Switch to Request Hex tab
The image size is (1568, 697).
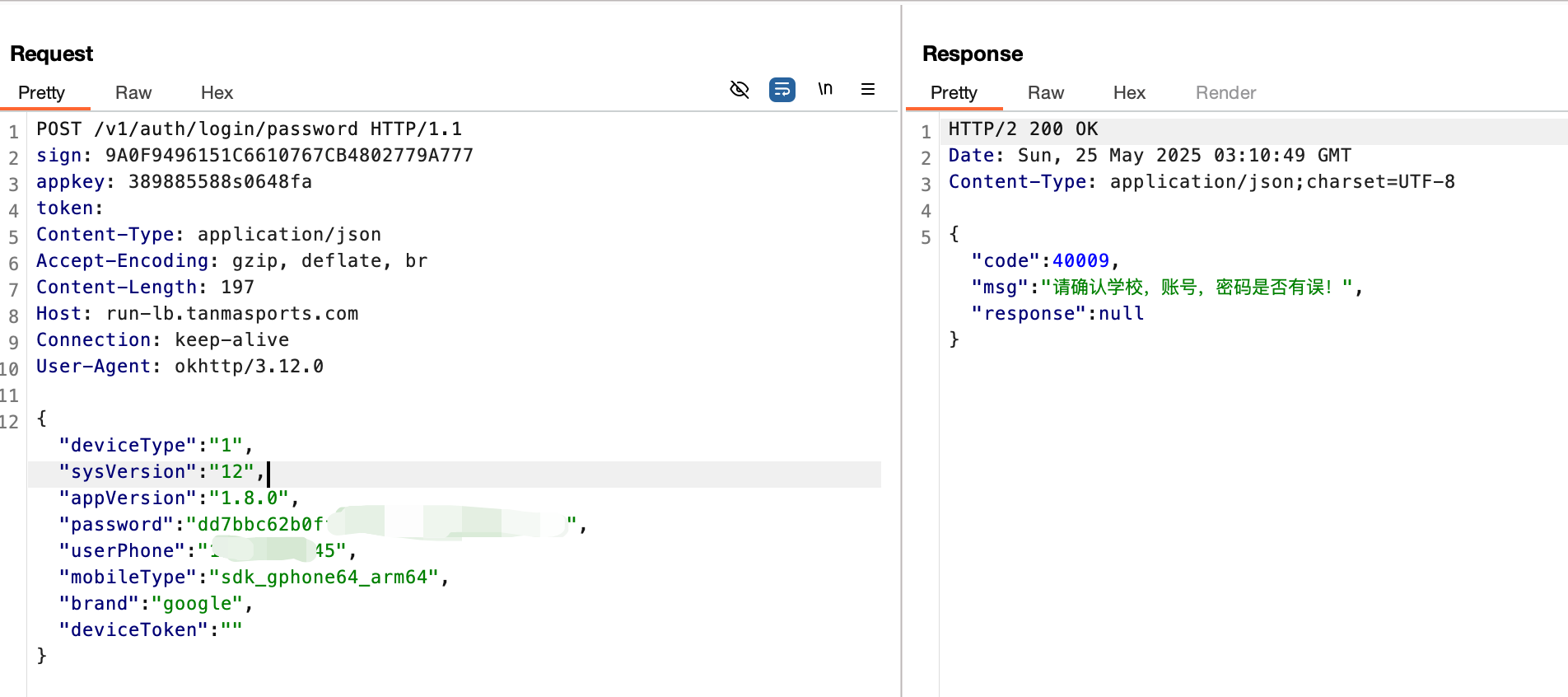coord(217,93)
